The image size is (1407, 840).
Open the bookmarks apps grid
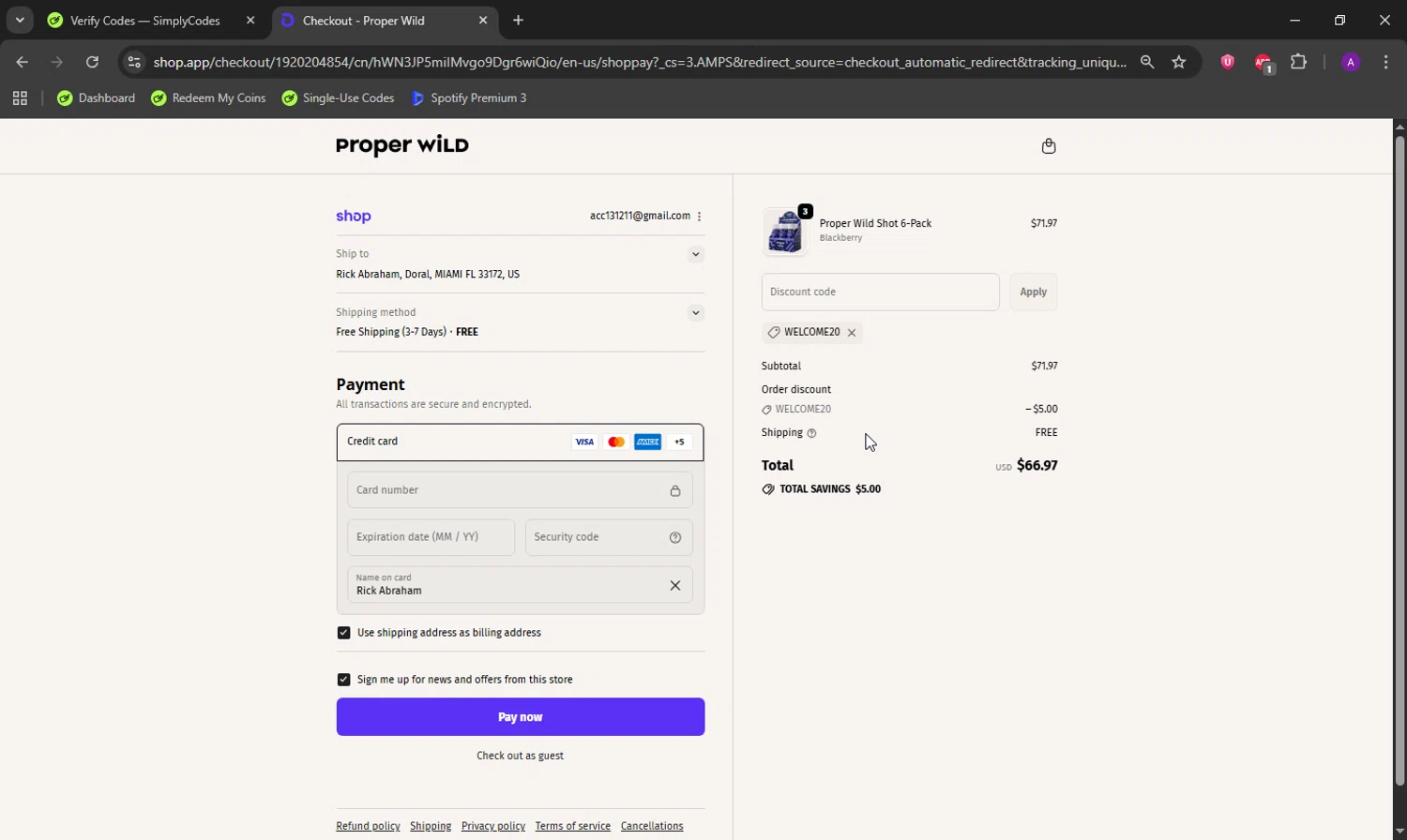tap(20, 98)
